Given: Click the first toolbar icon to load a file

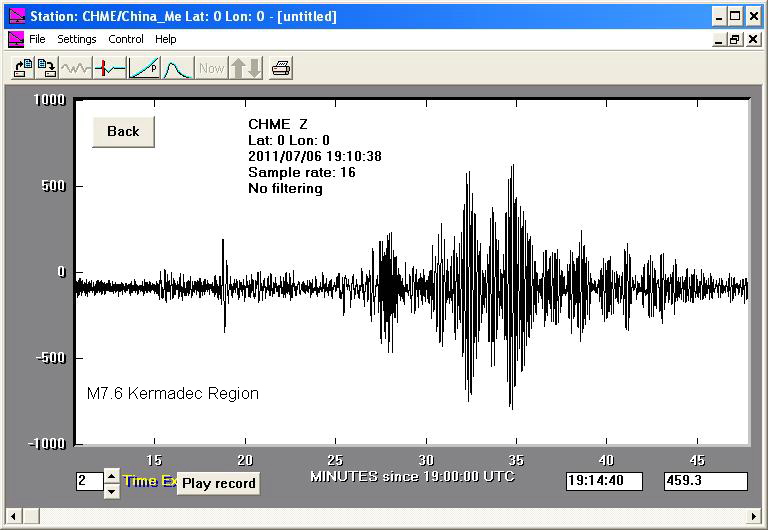Looking at the screenshot, I should coord(22,68).
